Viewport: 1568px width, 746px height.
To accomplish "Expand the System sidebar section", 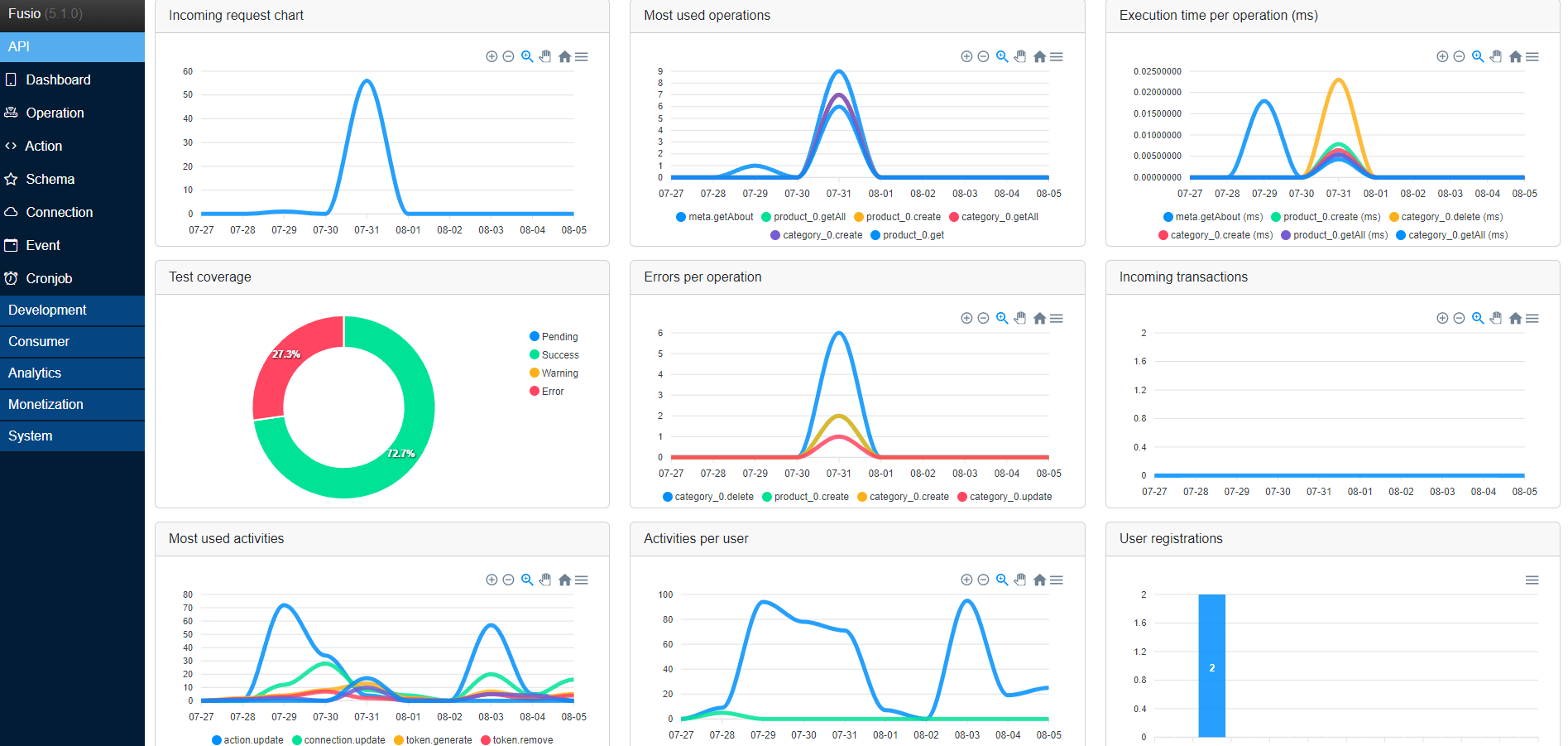I will (72, 436).
